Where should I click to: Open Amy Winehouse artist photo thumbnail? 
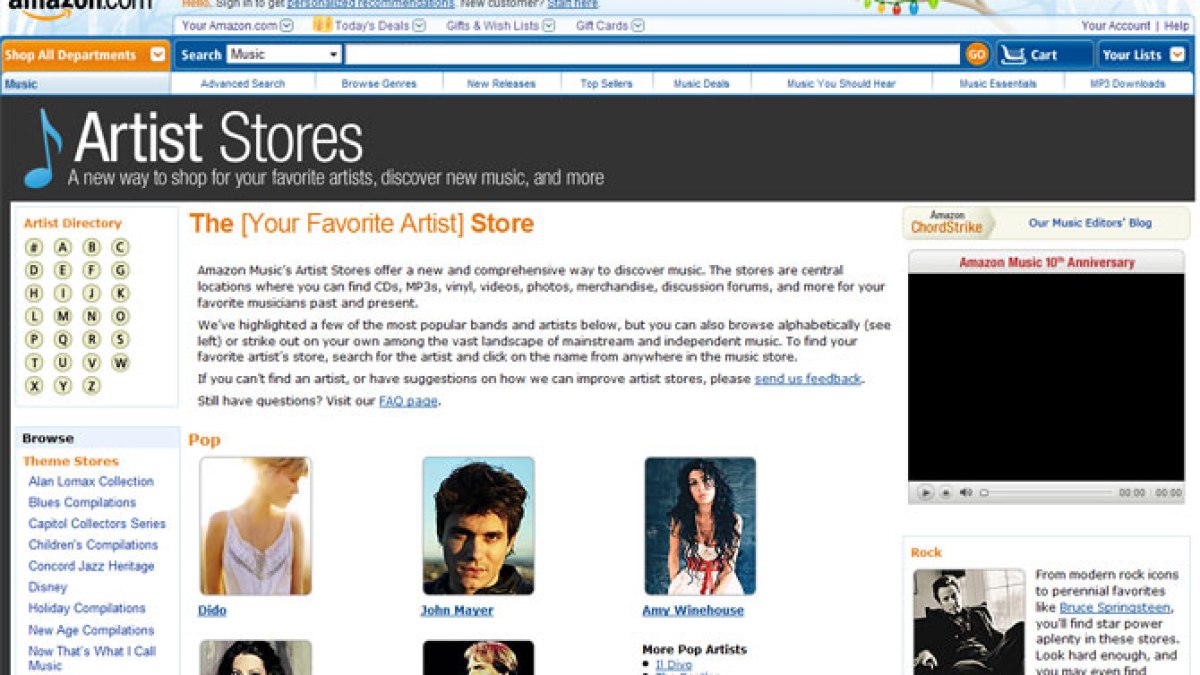click(700, 526)
